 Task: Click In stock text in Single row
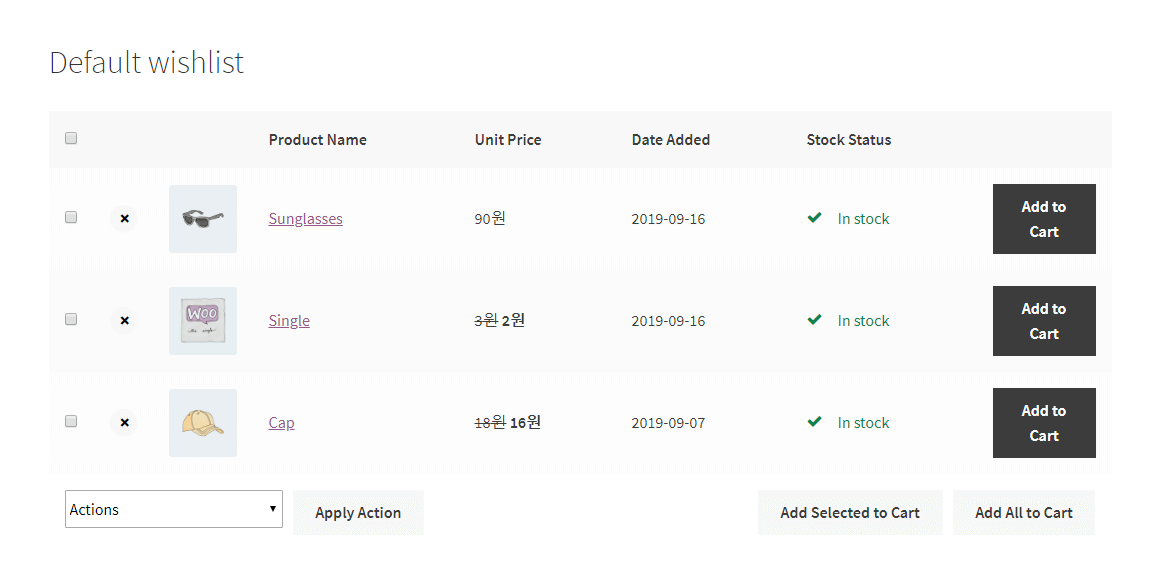point(863,321)
